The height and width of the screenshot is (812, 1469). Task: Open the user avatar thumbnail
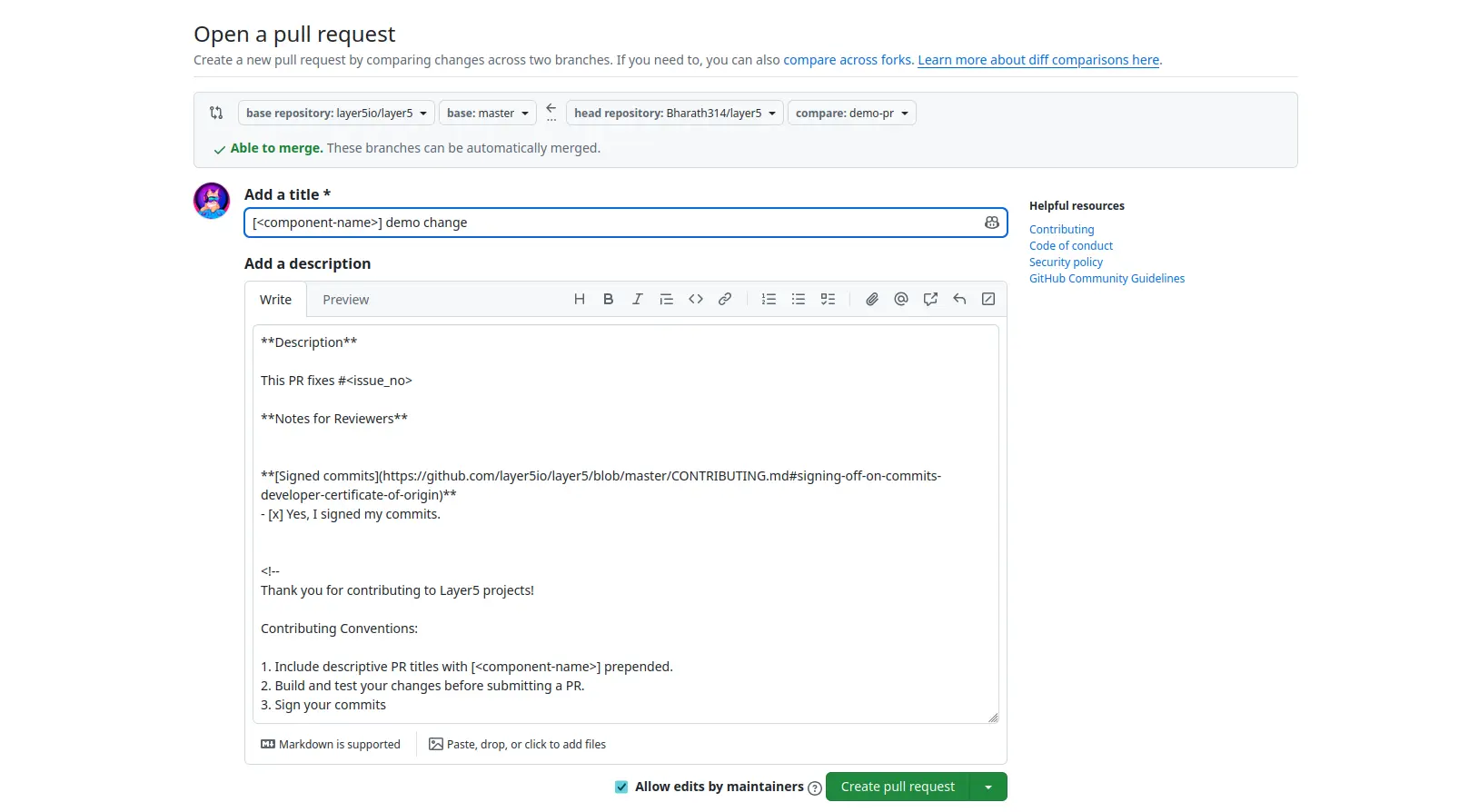click(212, 201)
